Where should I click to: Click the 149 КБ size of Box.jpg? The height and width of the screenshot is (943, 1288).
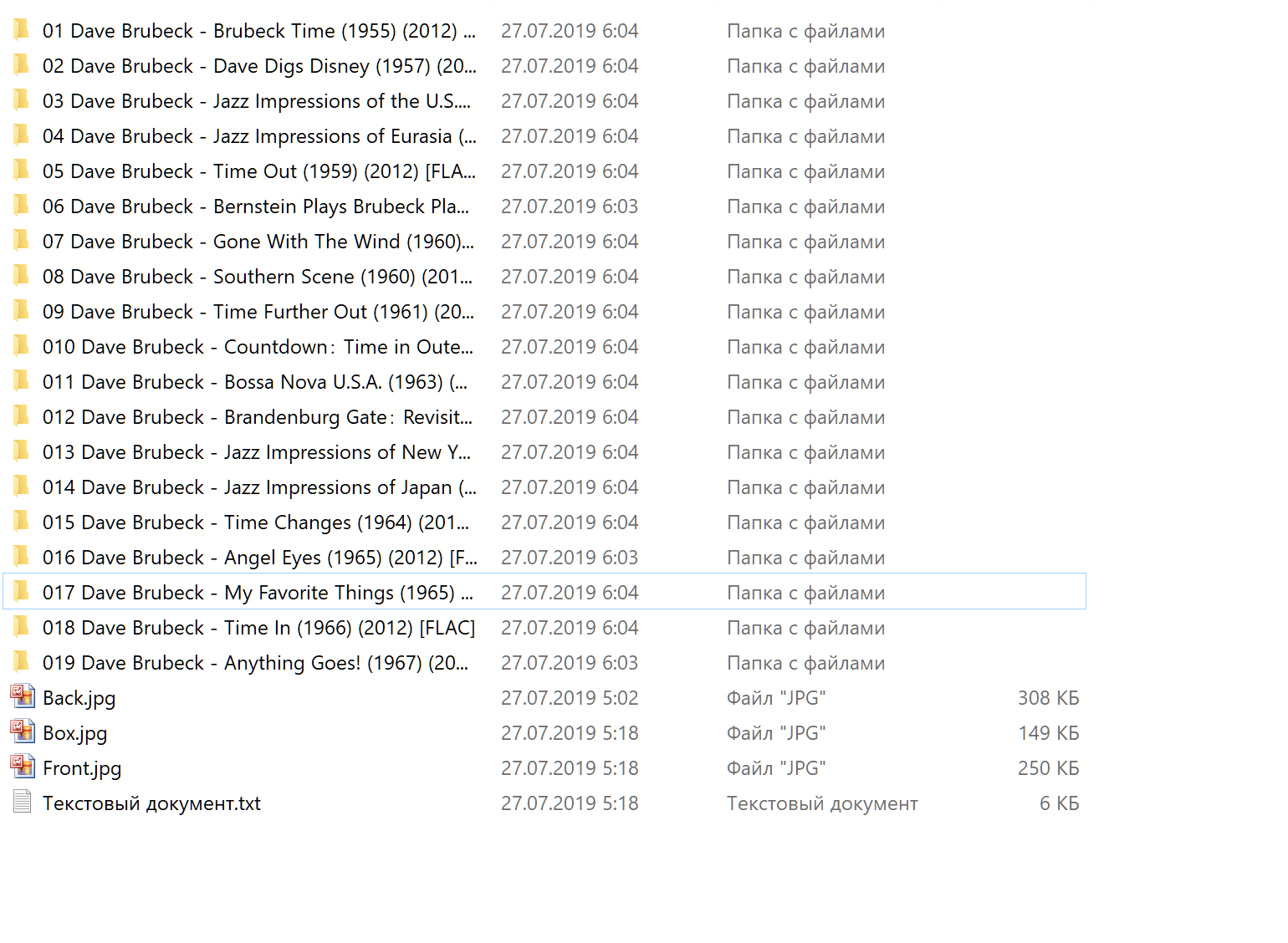pyautogui.click(x=1049, y=733)
